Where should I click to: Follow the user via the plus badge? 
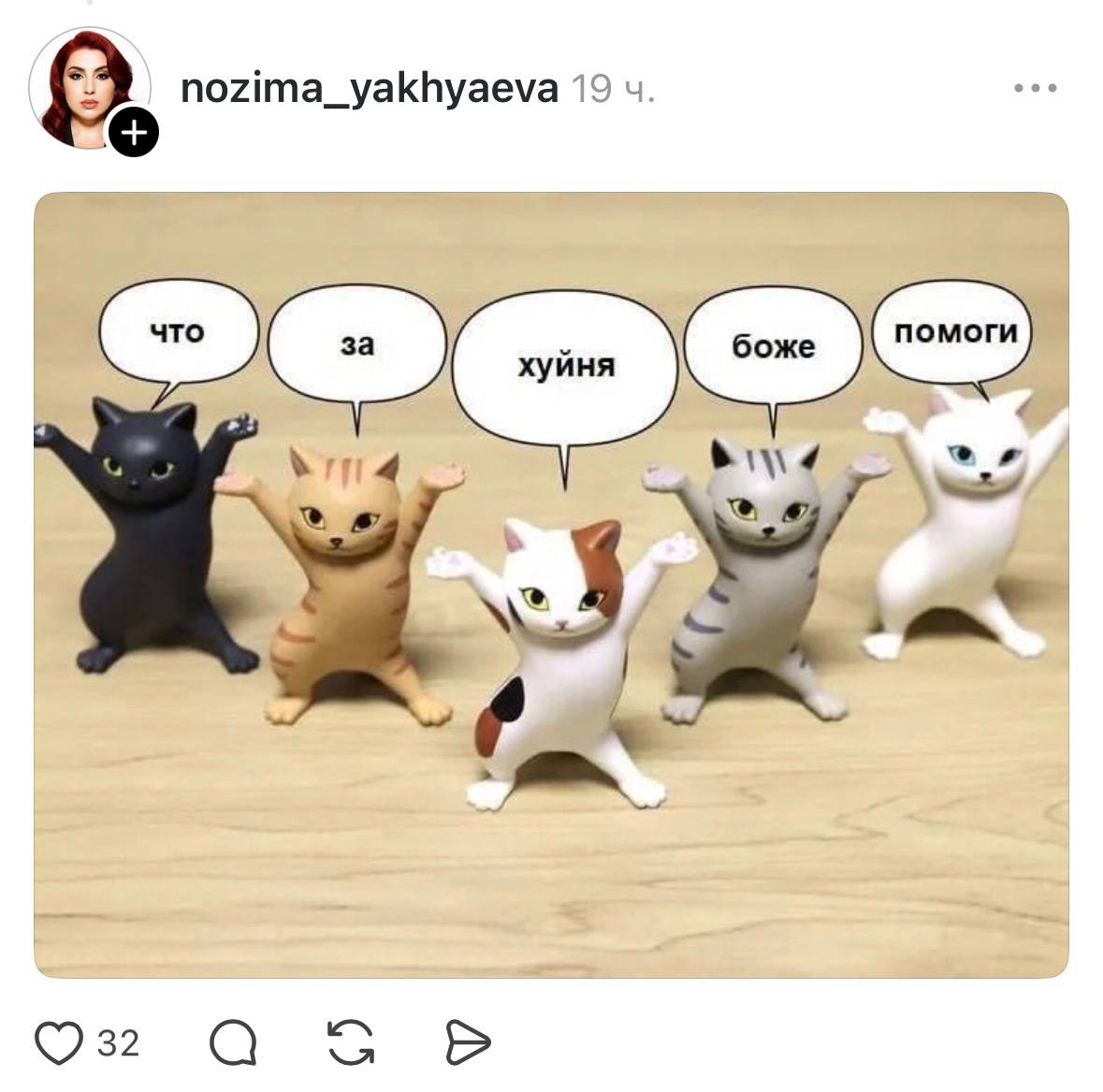134,132
